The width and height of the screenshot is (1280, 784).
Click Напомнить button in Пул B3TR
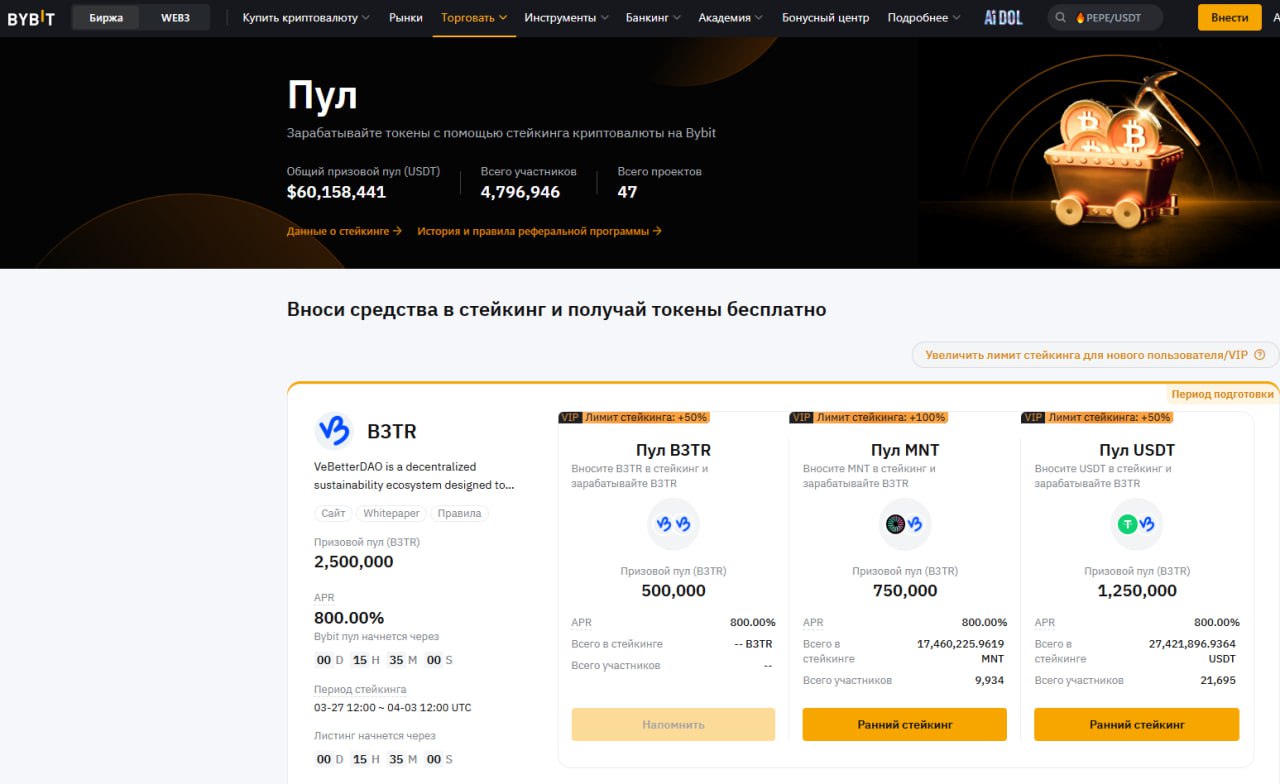point(673,724)
